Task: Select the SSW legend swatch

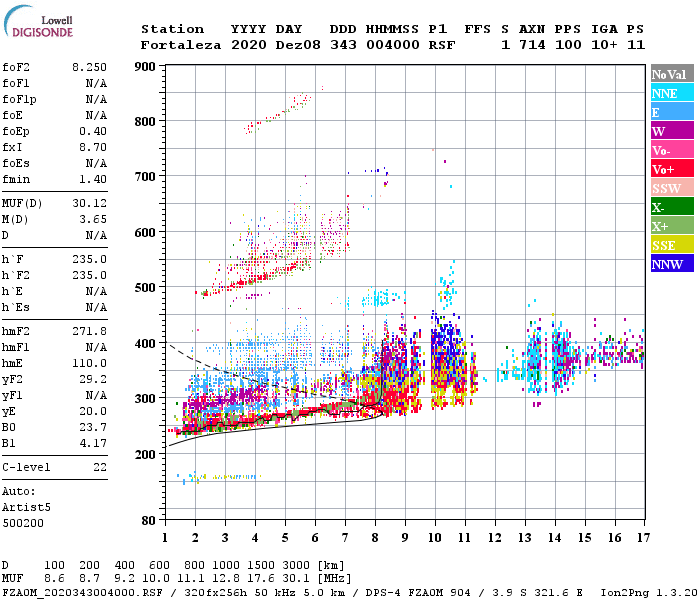Action: coord(672,188)
